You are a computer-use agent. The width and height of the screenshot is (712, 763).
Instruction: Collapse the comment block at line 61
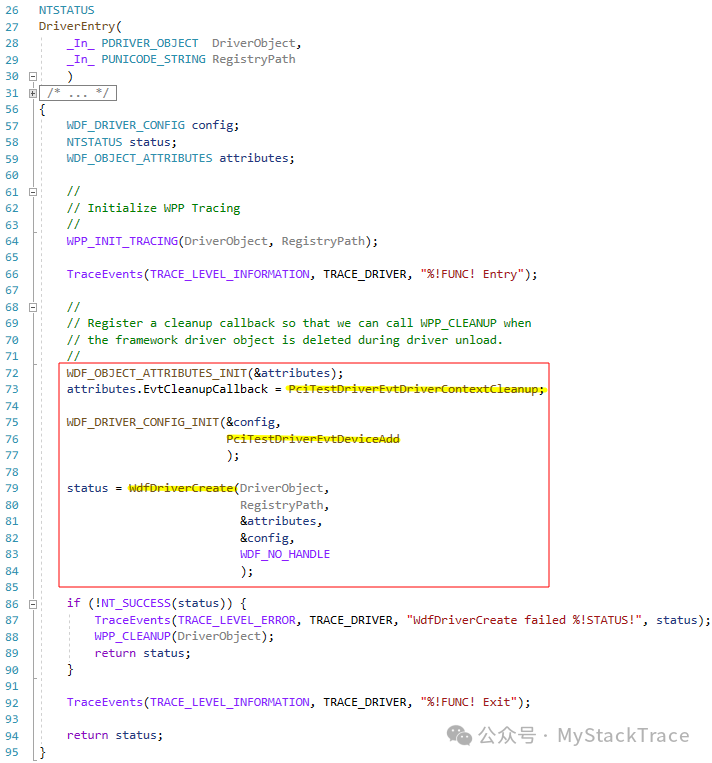[33, 192]
